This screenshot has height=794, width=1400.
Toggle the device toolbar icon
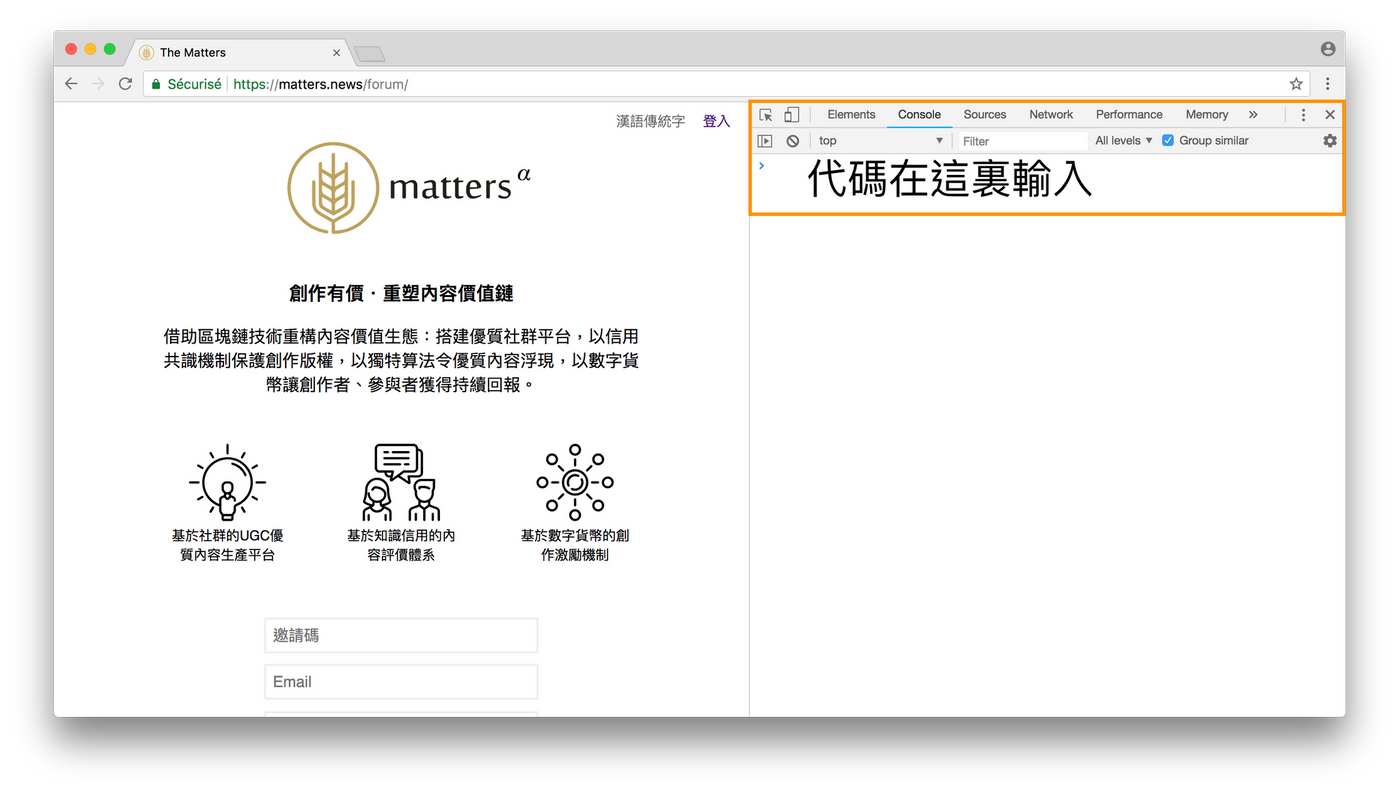(x=791, y=115)
